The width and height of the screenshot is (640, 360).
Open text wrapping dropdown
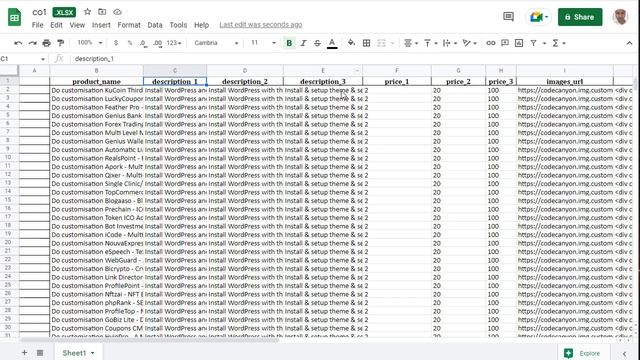point(449,43)
